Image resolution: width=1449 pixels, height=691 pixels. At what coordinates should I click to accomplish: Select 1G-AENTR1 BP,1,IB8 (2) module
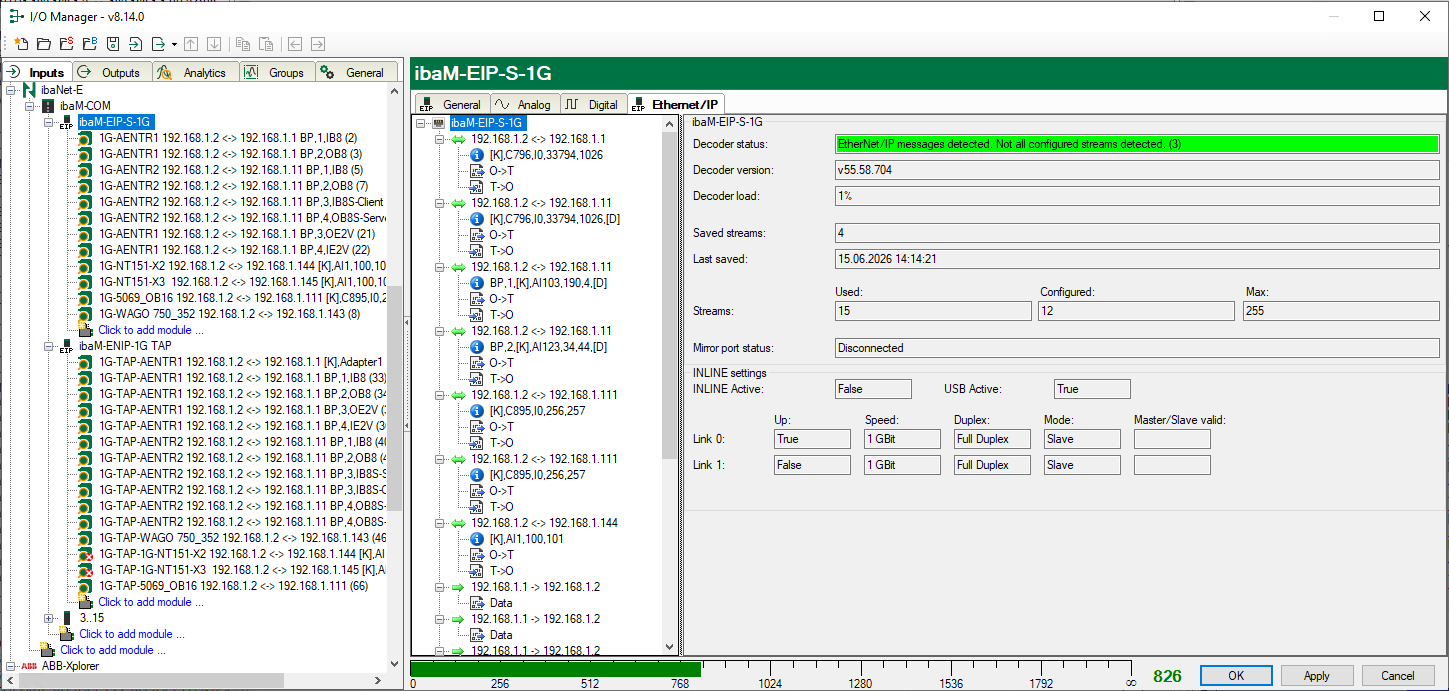pos(228,138)
